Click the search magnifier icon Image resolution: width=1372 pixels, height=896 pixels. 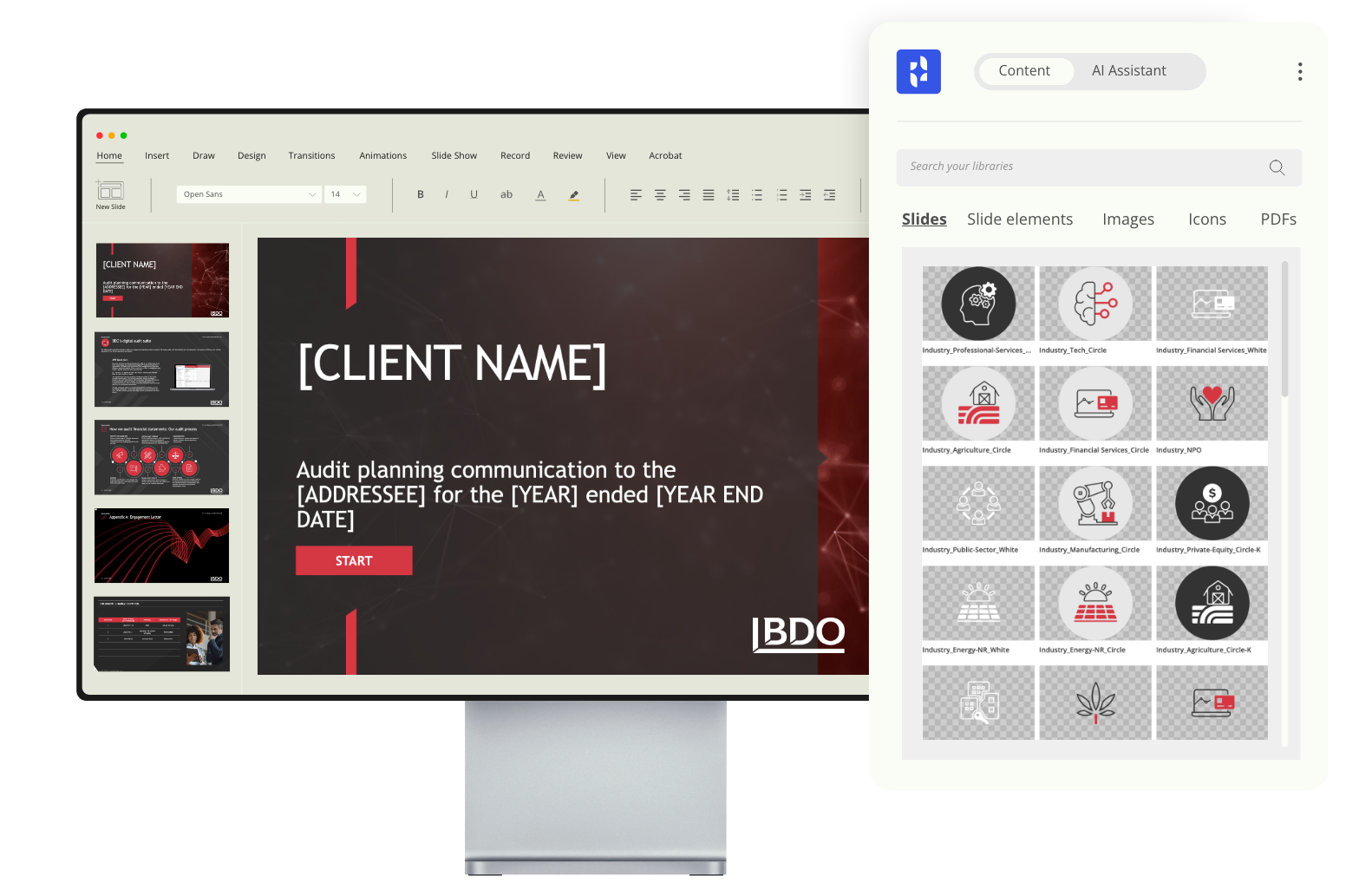click(1277, 167)
